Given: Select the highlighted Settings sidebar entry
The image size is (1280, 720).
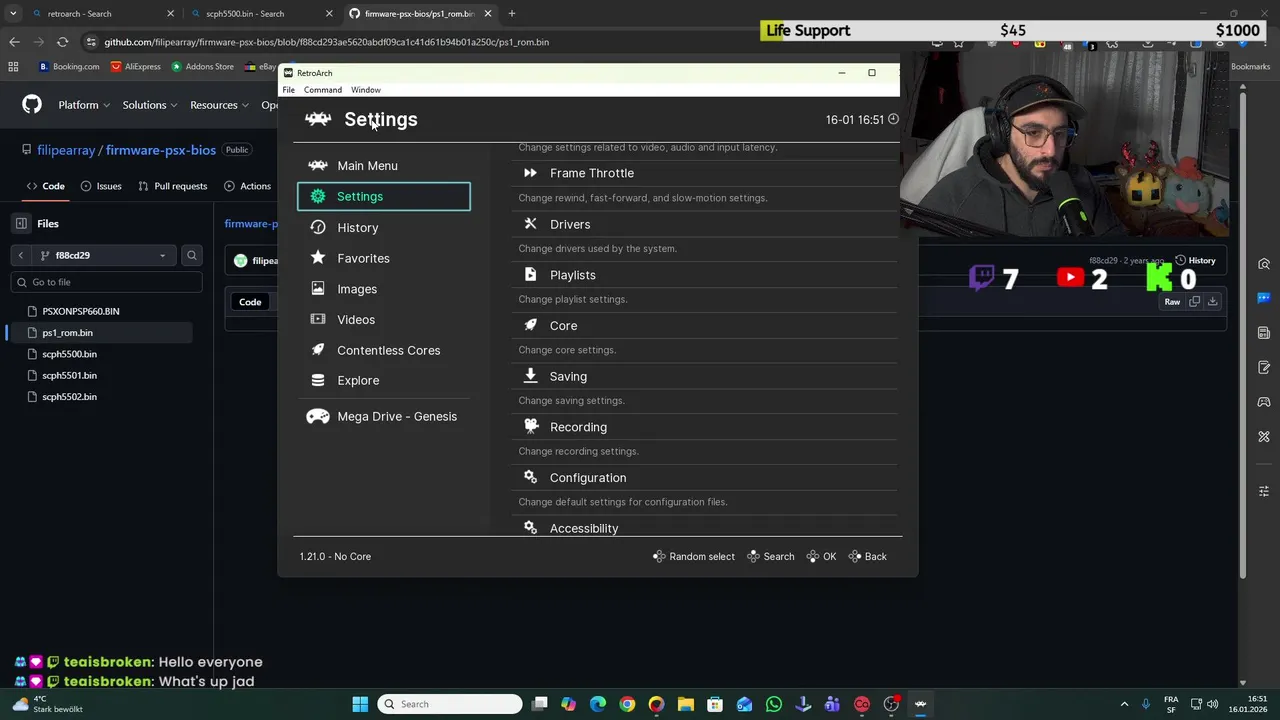Looking at the screenshot, I should [x=383, y=197].
